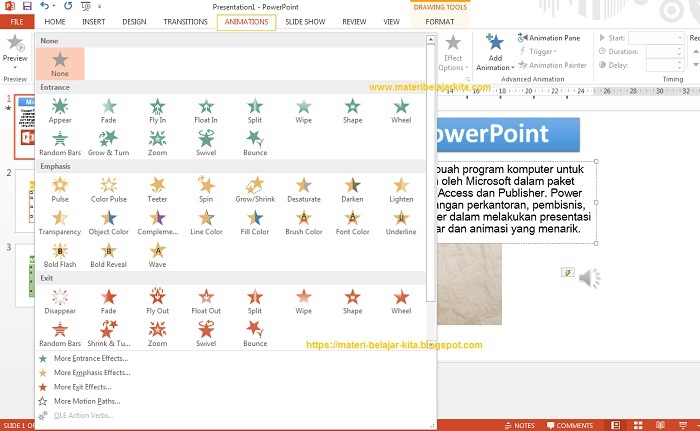This screenshot has width=700, height=431.
Task: Choose the Underline emphasis effect
Action: coord(401,223)
